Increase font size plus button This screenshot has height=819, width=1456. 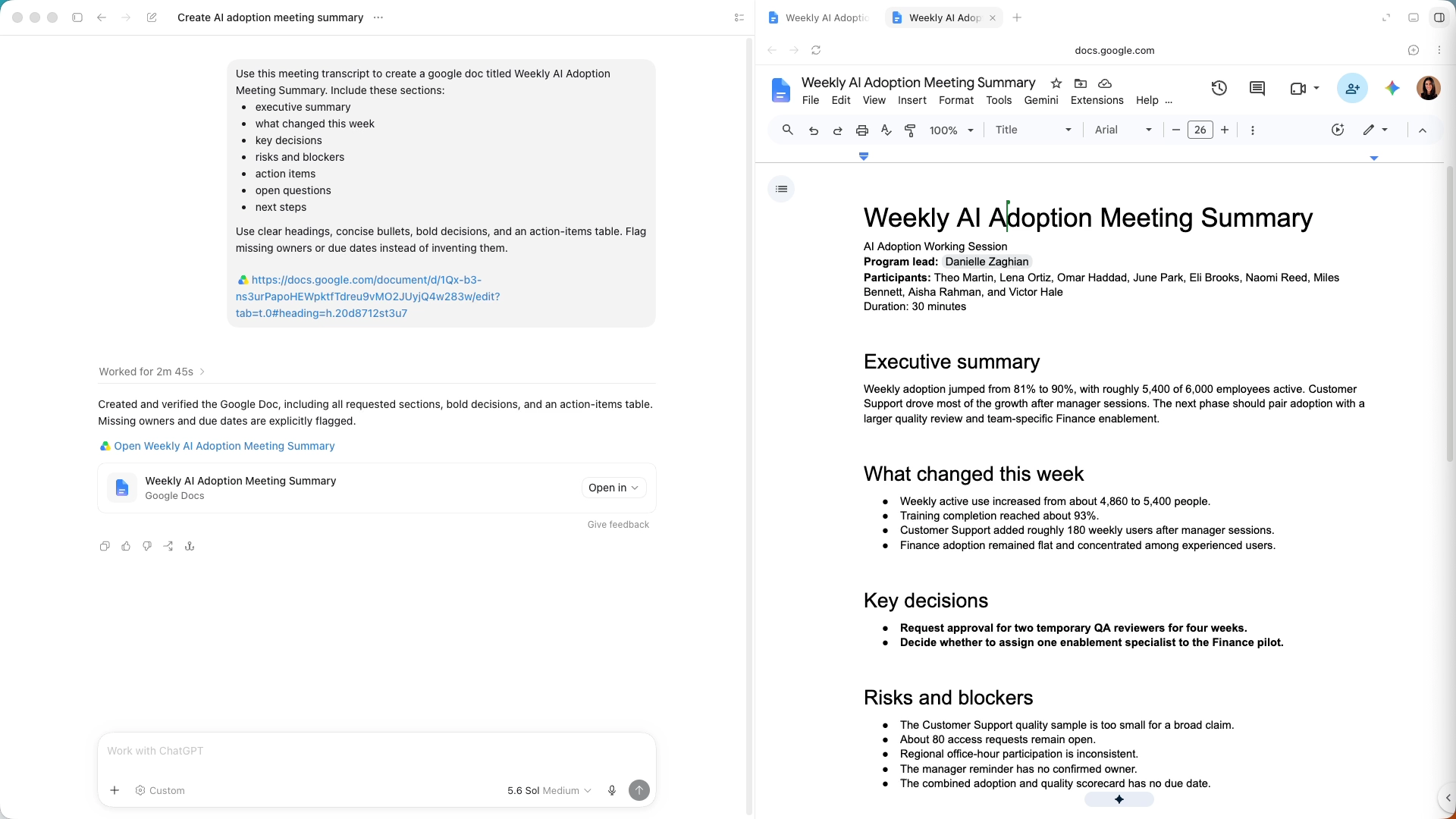point(1225,130)
